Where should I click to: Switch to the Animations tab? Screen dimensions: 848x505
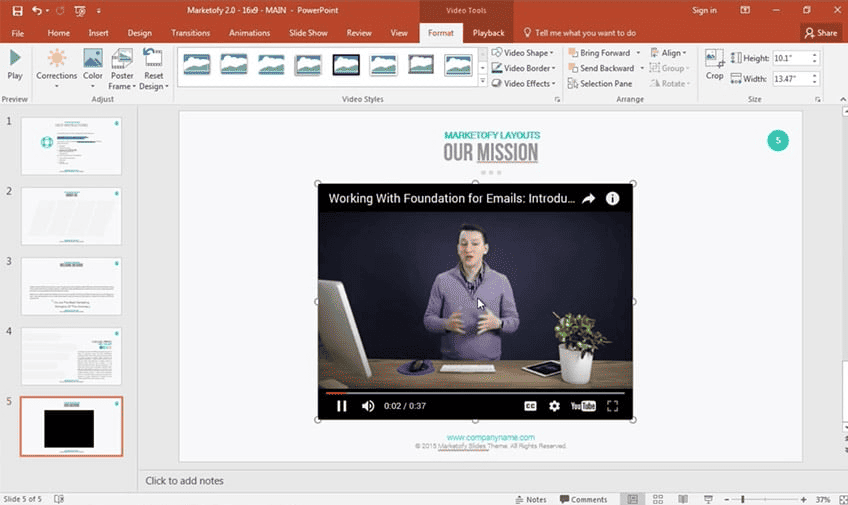pyautogui.click(x=249, y=33)
